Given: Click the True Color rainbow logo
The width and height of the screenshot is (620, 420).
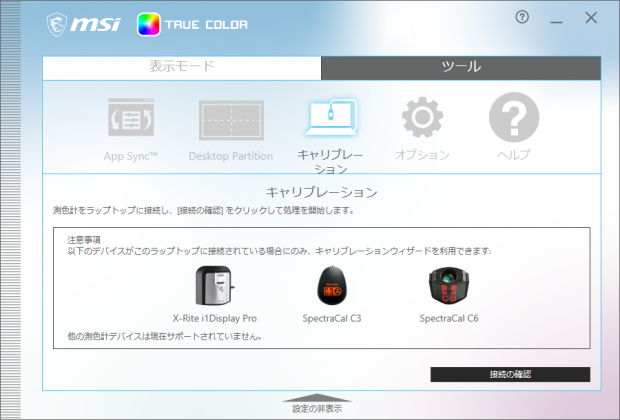Looking at the screenshot, I should coord(149,25).
